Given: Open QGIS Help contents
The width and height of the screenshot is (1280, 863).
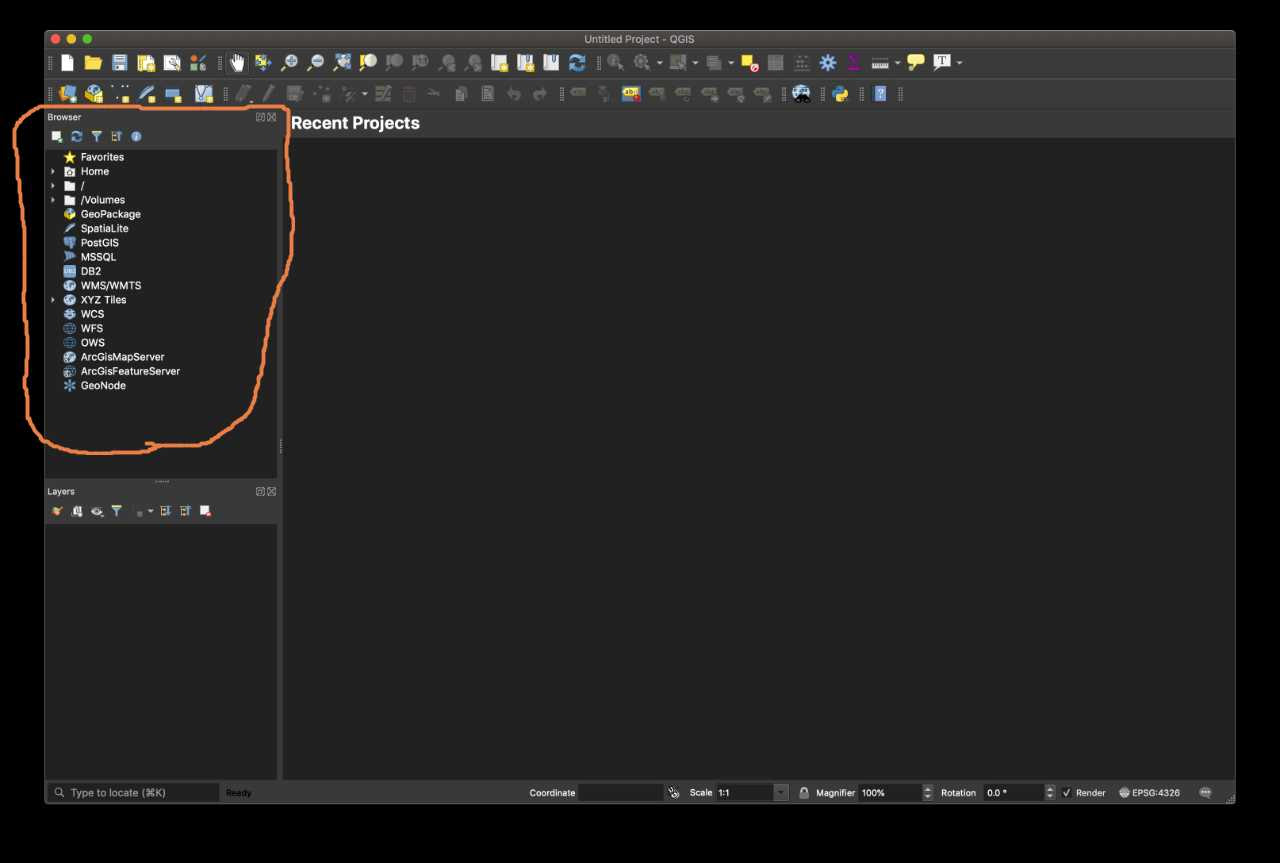Looking at the screenshot, I should click(x=879, y=93).
